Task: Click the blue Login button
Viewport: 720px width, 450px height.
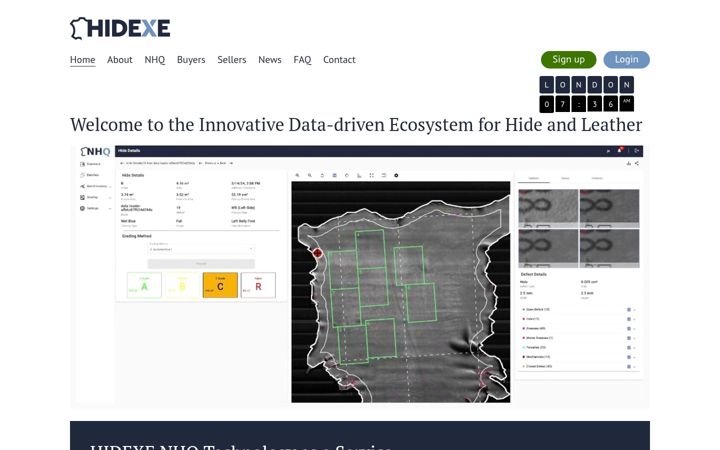Action: 626,60
